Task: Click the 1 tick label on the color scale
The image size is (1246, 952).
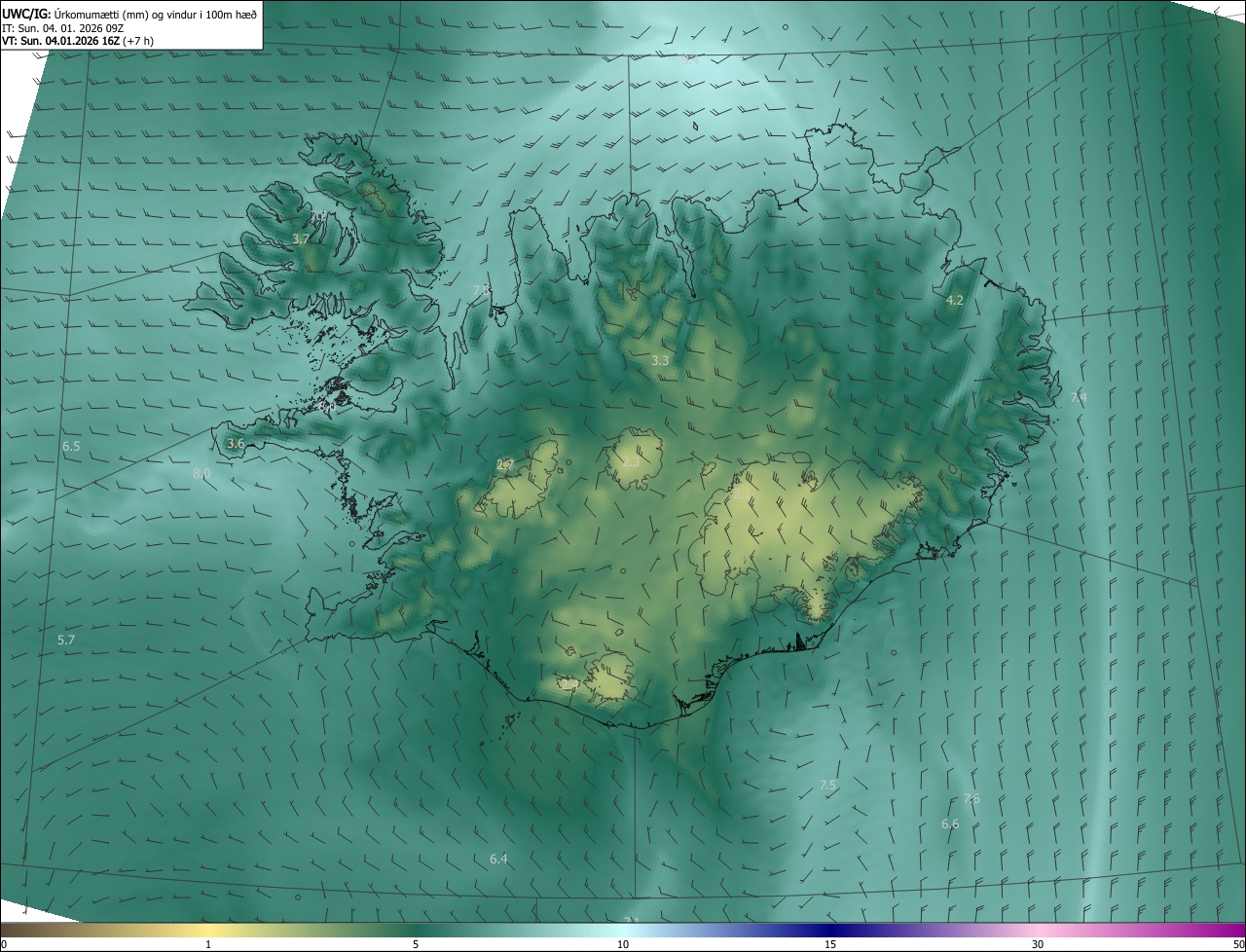Action: click(208, 944)
